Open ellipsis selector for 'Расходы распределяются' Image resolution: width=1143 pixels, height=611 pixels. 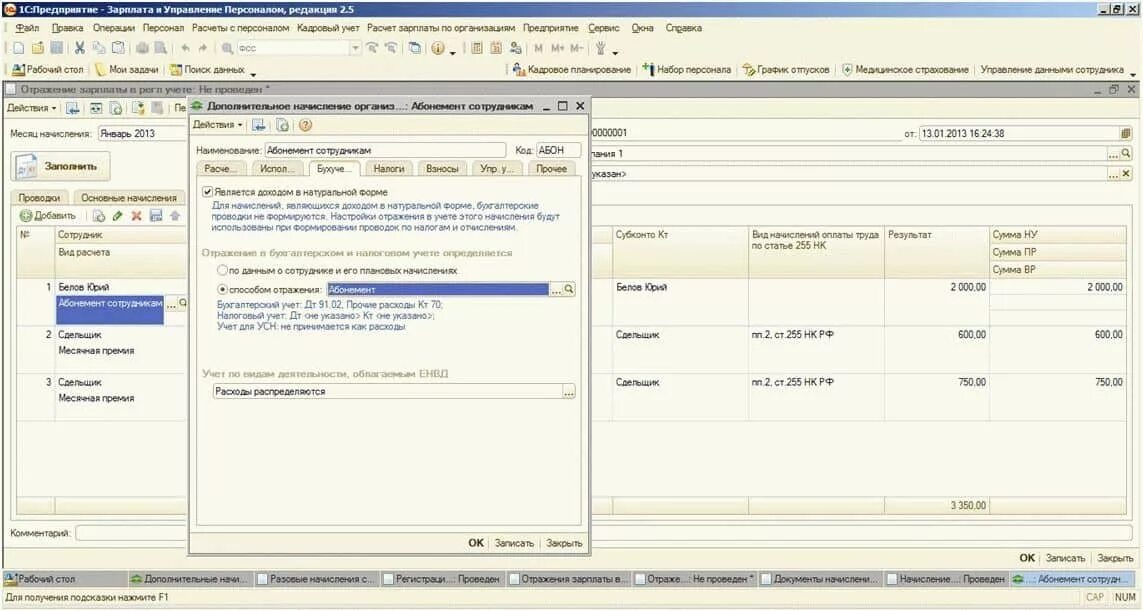tap(569, 392)
